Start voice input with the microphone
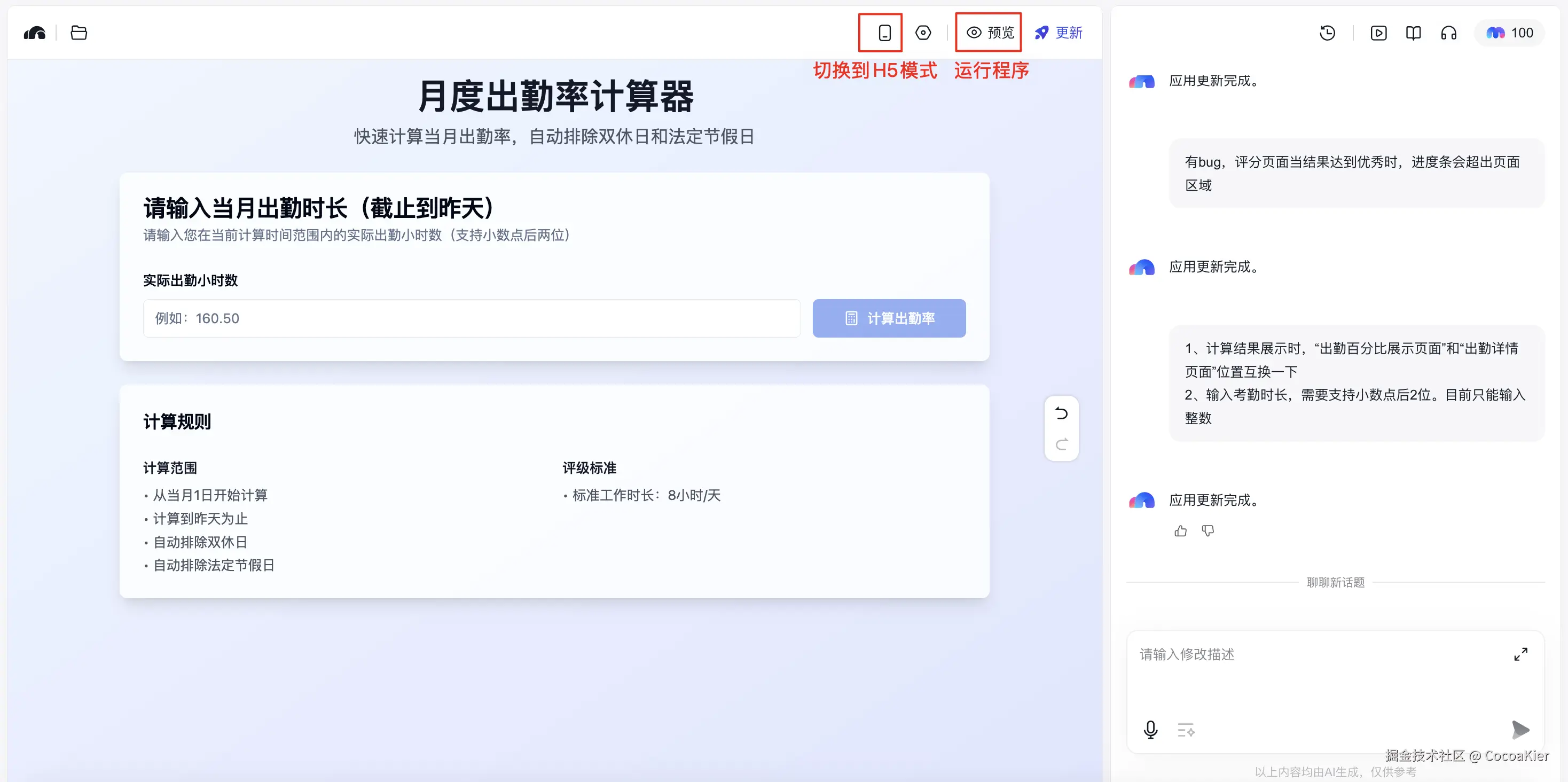Viewport: 1568px width, 782px height. [1150, 729]
